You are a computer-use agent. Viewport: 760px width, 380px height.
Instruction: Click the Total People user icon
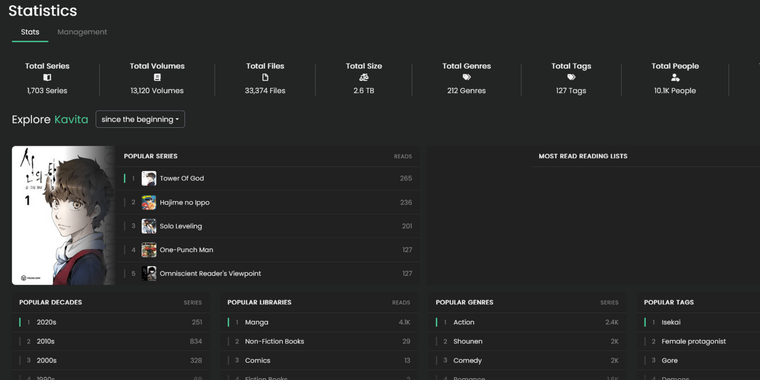(x=675, y=78)
